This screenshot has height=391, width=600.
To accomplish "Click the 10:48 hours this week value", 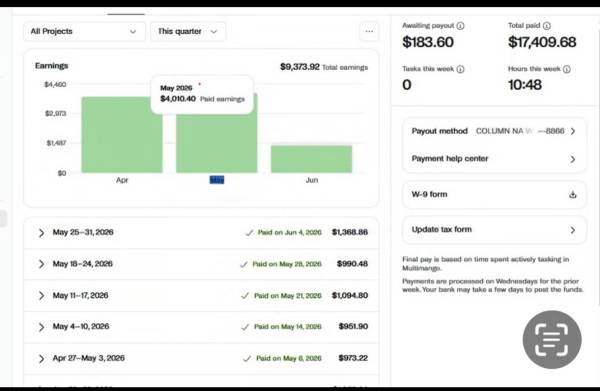I will [x=525, y=85].
